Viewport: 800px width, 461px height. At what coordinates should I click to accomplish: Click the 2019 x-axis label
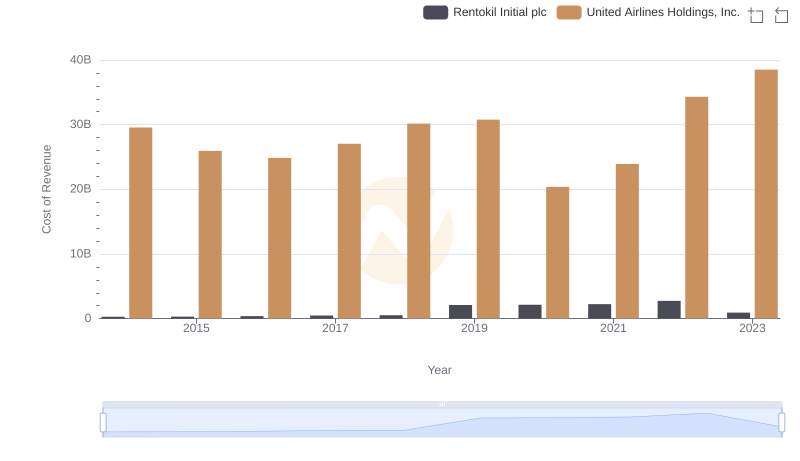tap(474, 328)
